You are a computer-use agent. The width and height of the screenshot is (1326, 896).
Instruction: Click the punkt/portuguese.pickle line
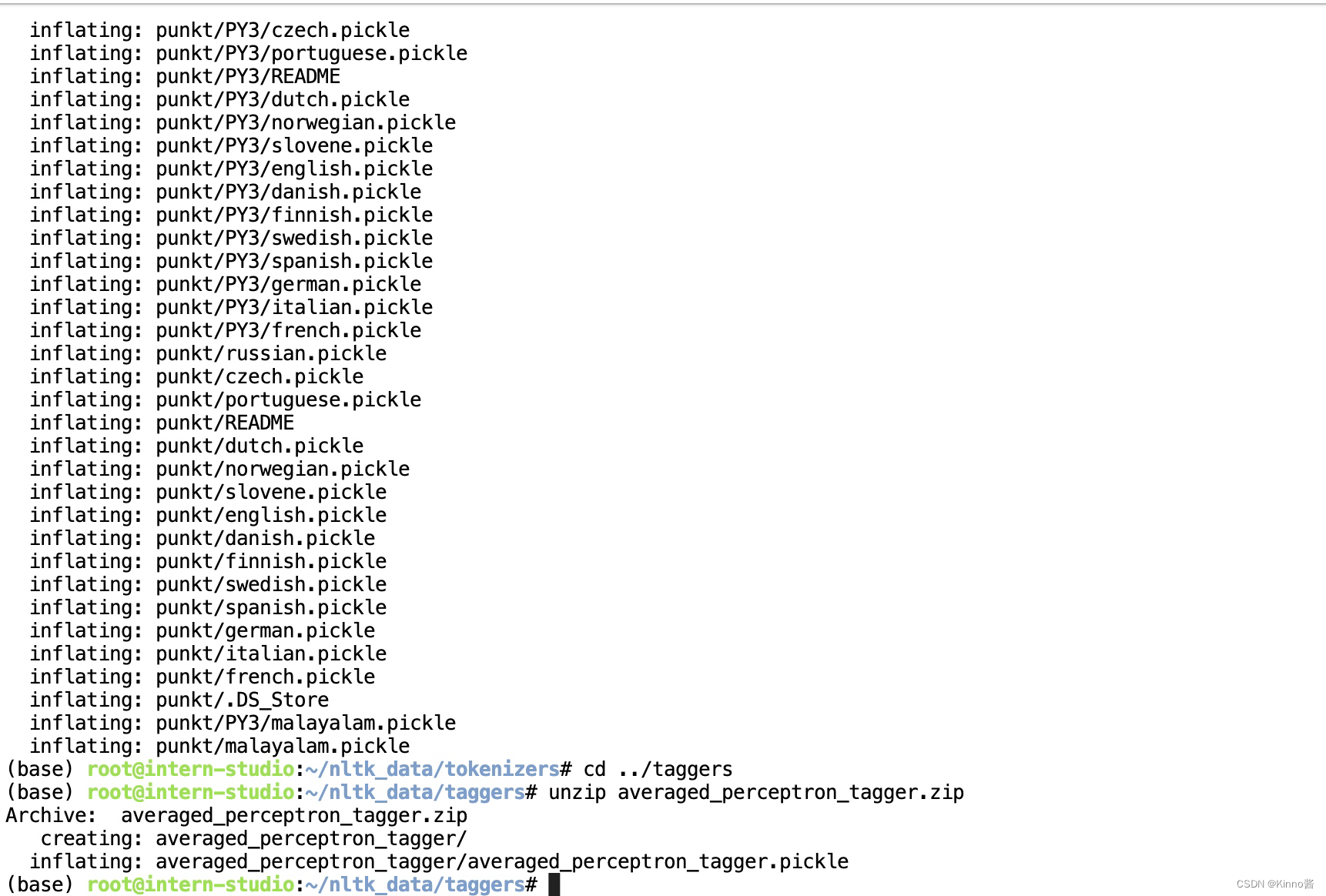(x=225, y=400)
